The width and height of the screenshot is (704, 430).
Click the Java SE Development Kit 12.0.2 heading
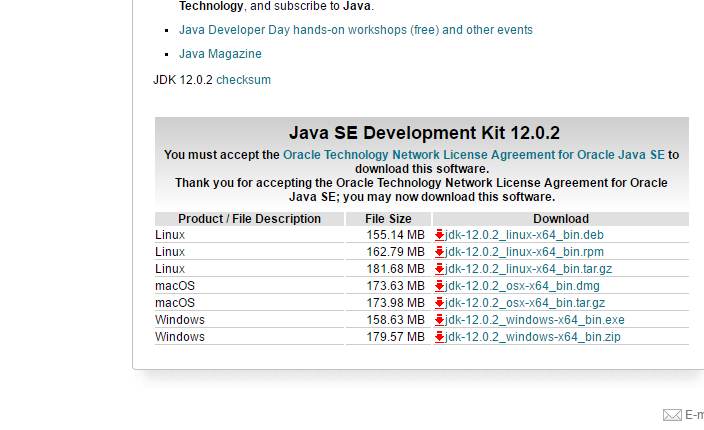point(424,133)
